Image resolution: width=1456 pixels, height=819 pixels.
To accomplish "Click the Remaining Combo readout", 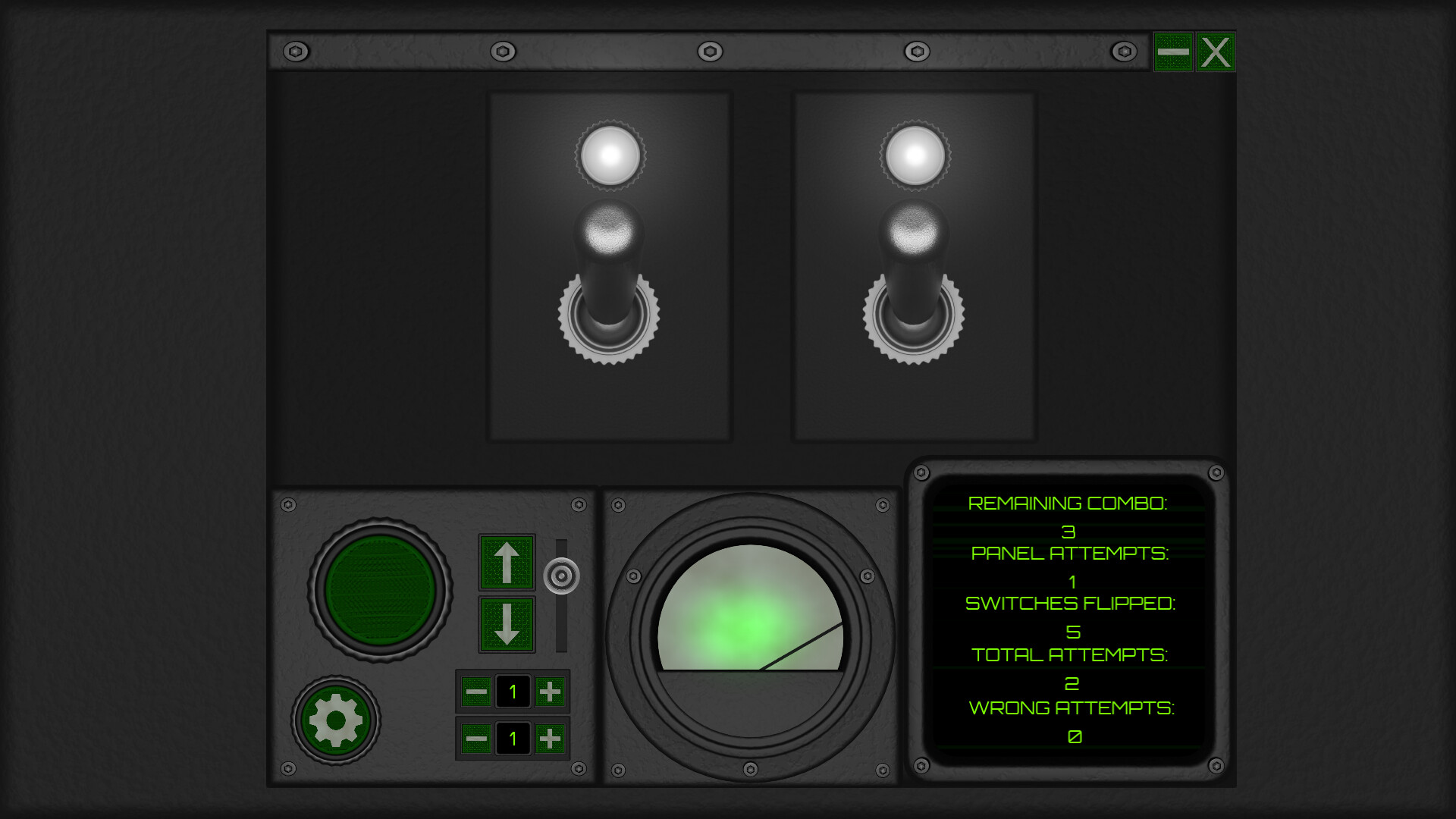I will (x=1068, y=504).
